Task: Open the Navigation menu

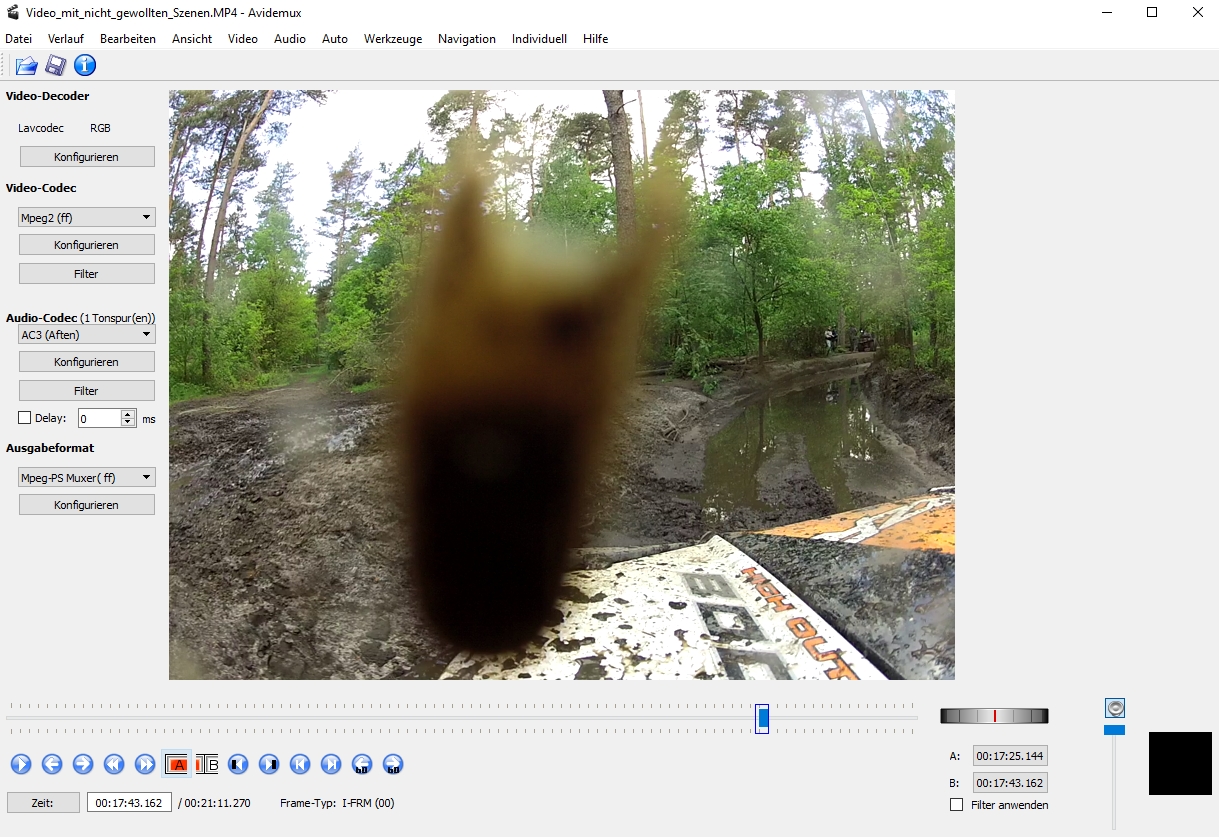Action: tap(466, 39)
